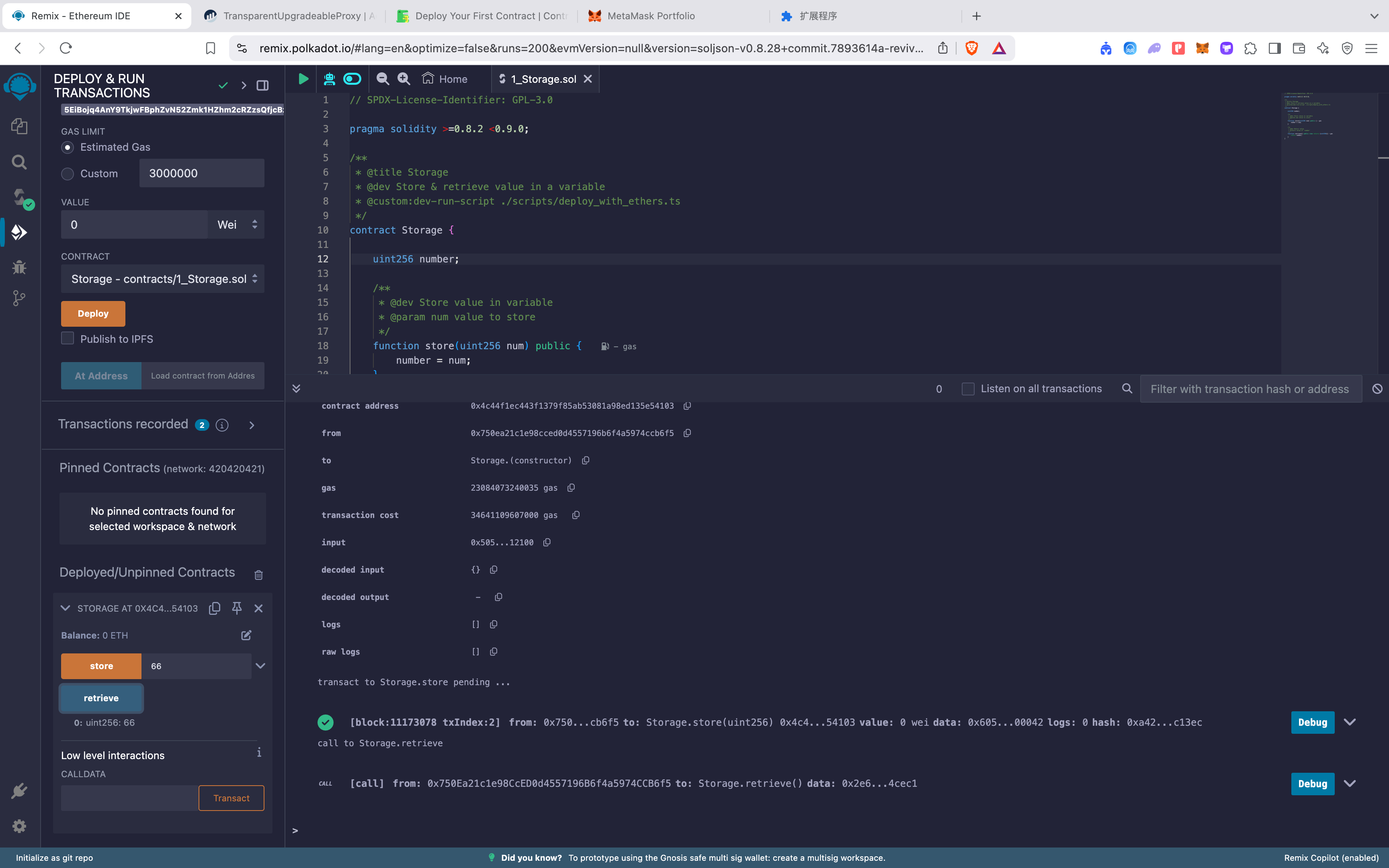The width and height of the screenshot is (1389, 868).
Task: Expand the Storage.retrieve call details
Action: click(x=1350, y=784)
